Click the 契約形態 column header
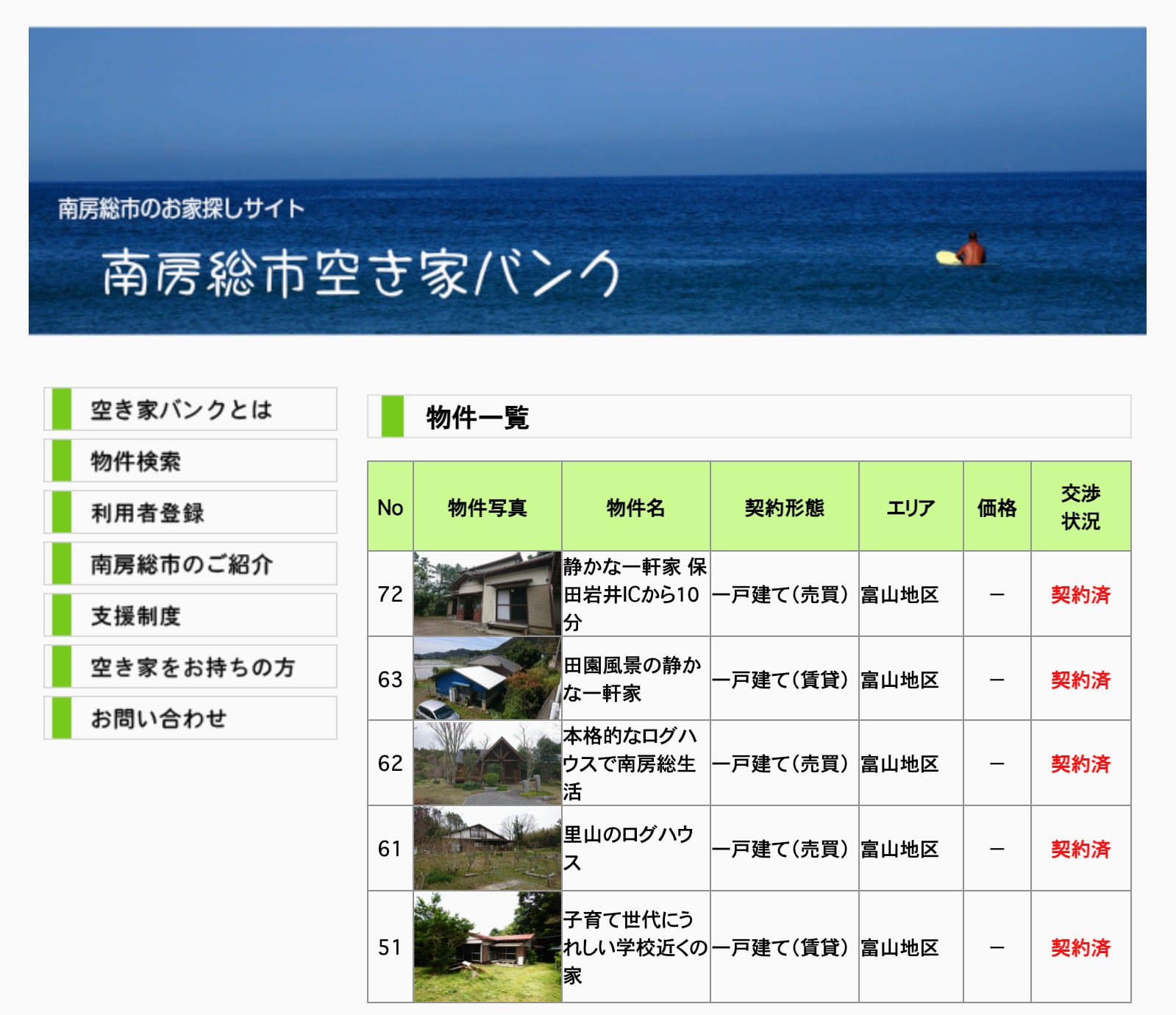Image resolution: width=1176 pixels, height=1015 pixels. coord(785,507)
